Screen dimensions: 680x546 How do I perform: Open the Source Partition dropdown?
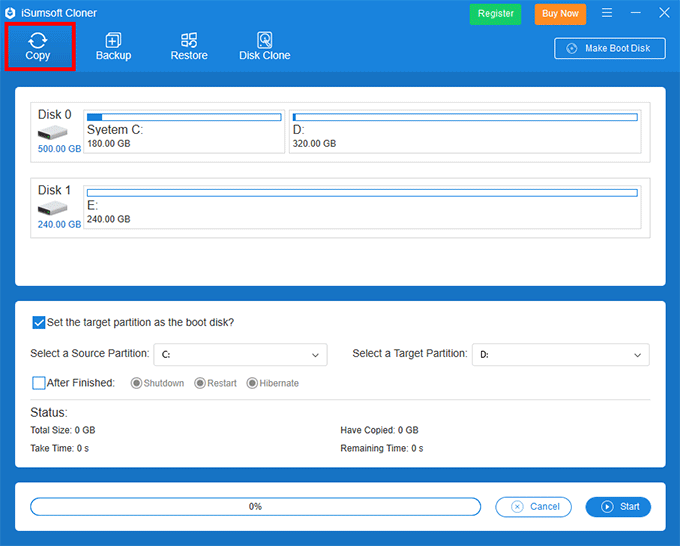coord(240,355)
